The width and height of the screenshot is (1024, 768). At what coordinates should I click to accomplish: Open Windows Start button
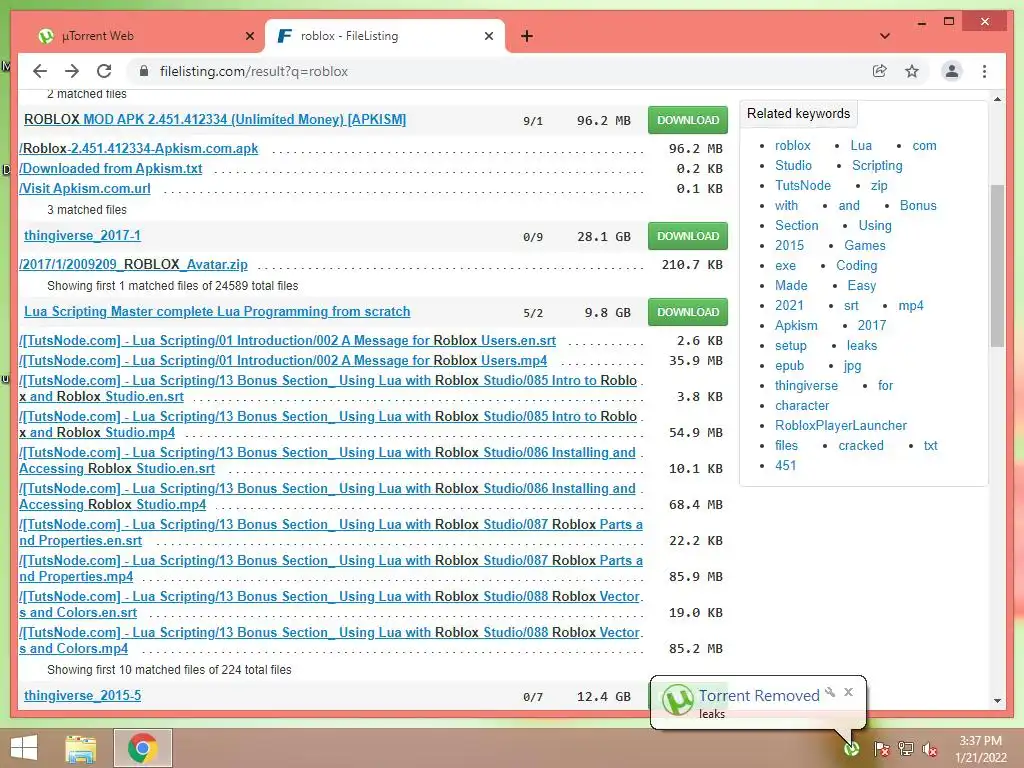coord(24,748)
